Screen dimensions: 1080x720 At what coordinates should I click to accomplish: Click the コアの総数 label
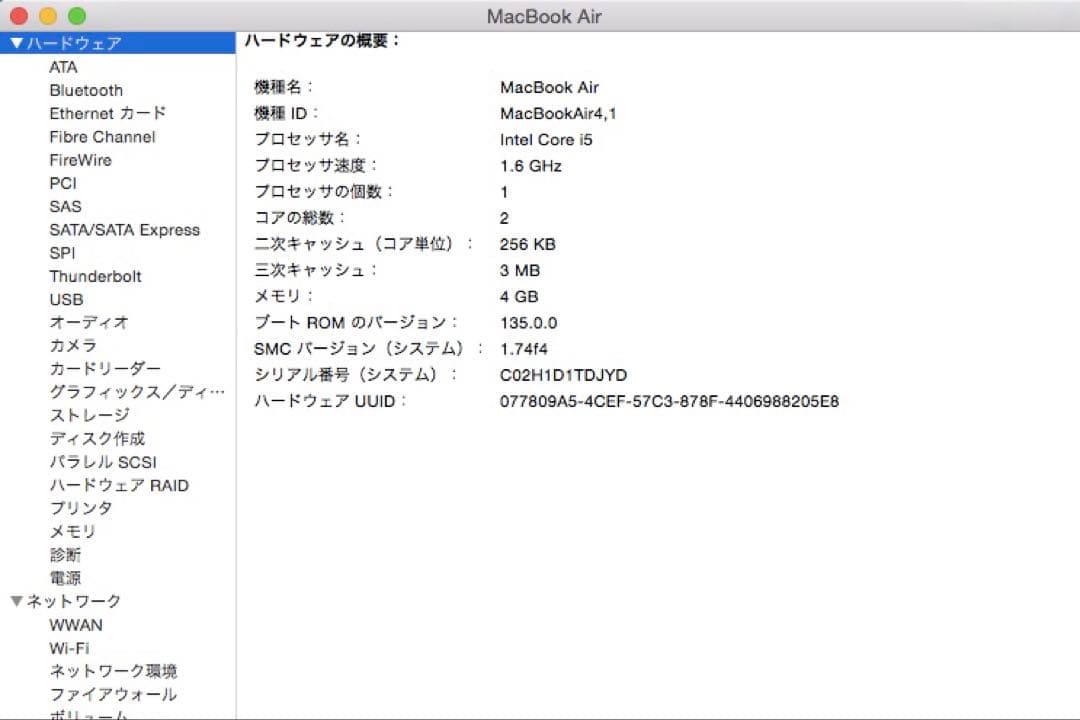pos(299,218)
